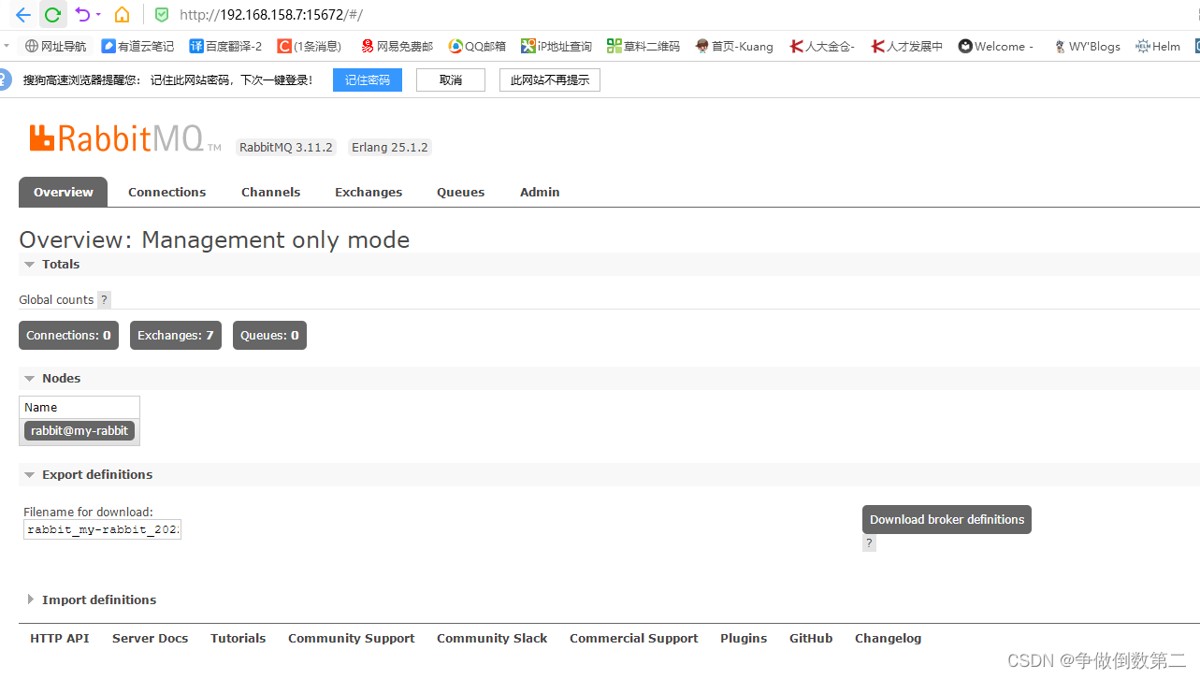The width and height of the screenshot is (1200, 679).
Task: Open the Commercial Support footer link
Action: [634, 638]
